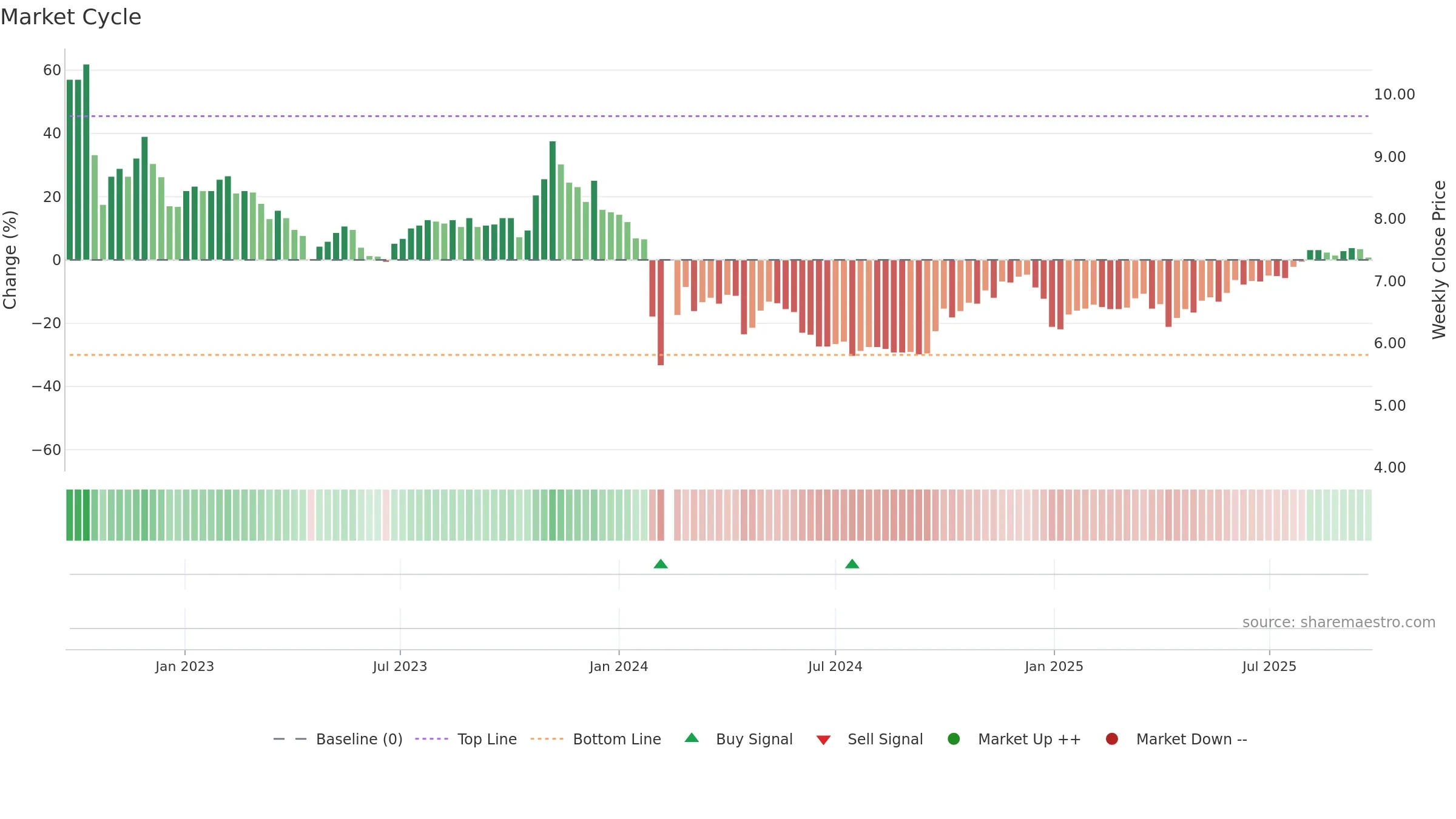Screen dimensions: 1456x819
Task: Click orange dashed Bottom Line swatch in legend
Action: click(547, 739)
